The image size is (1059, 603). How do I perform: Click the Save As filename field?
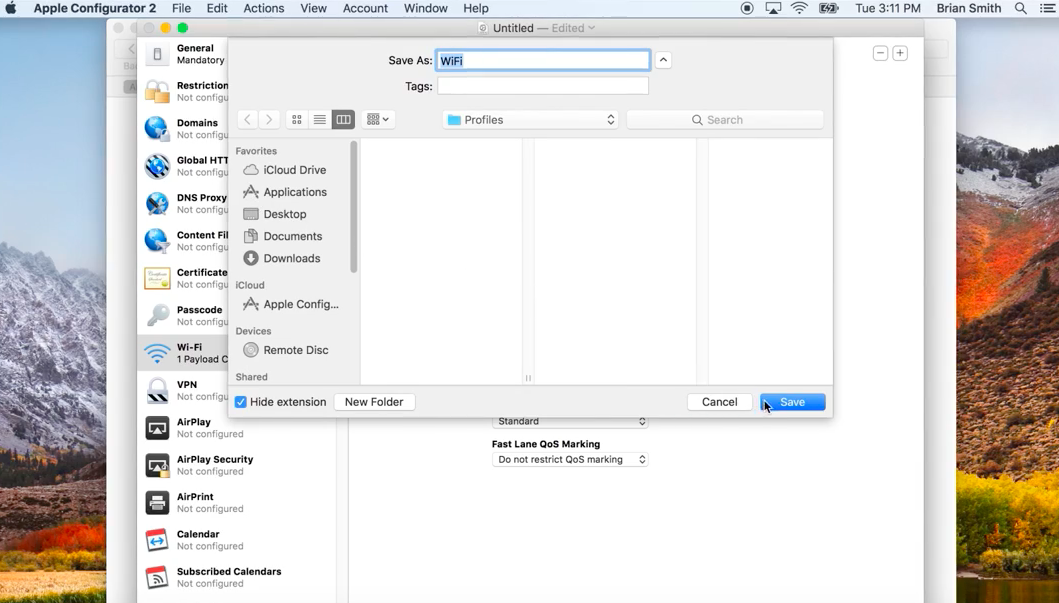[543, 60]
